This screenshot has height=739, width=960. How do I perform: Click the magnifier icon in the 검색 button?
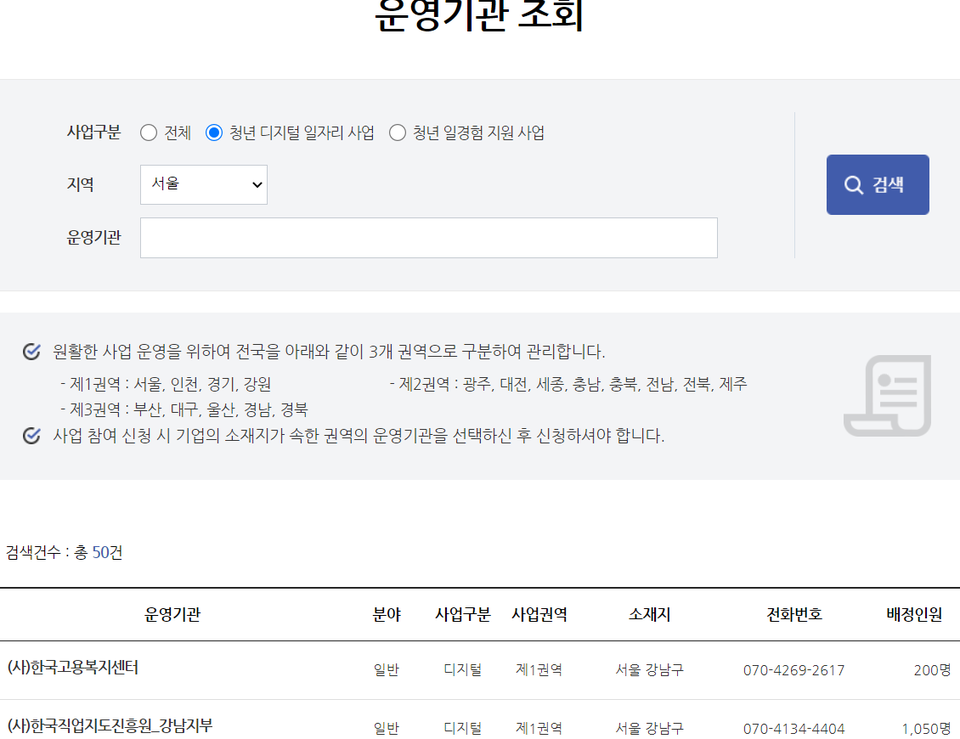(853, 184)
